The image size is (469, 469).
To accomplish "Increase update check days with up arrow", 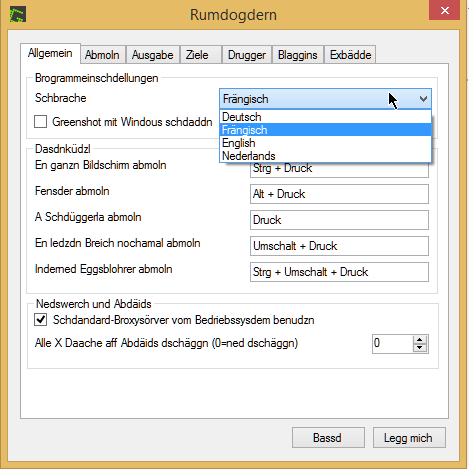I will pos(420,340).
